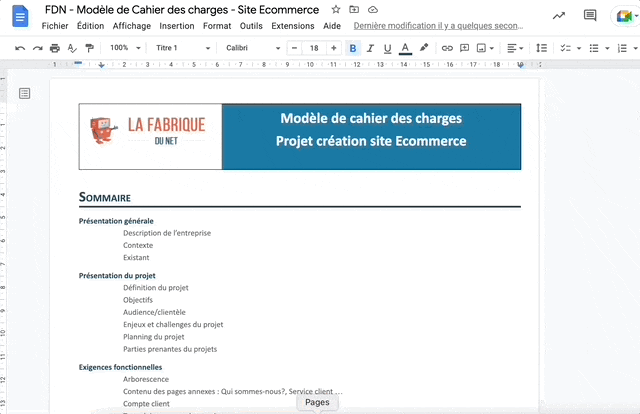
Task: Toggle underline formatting
Action: (x=387, y=48)
